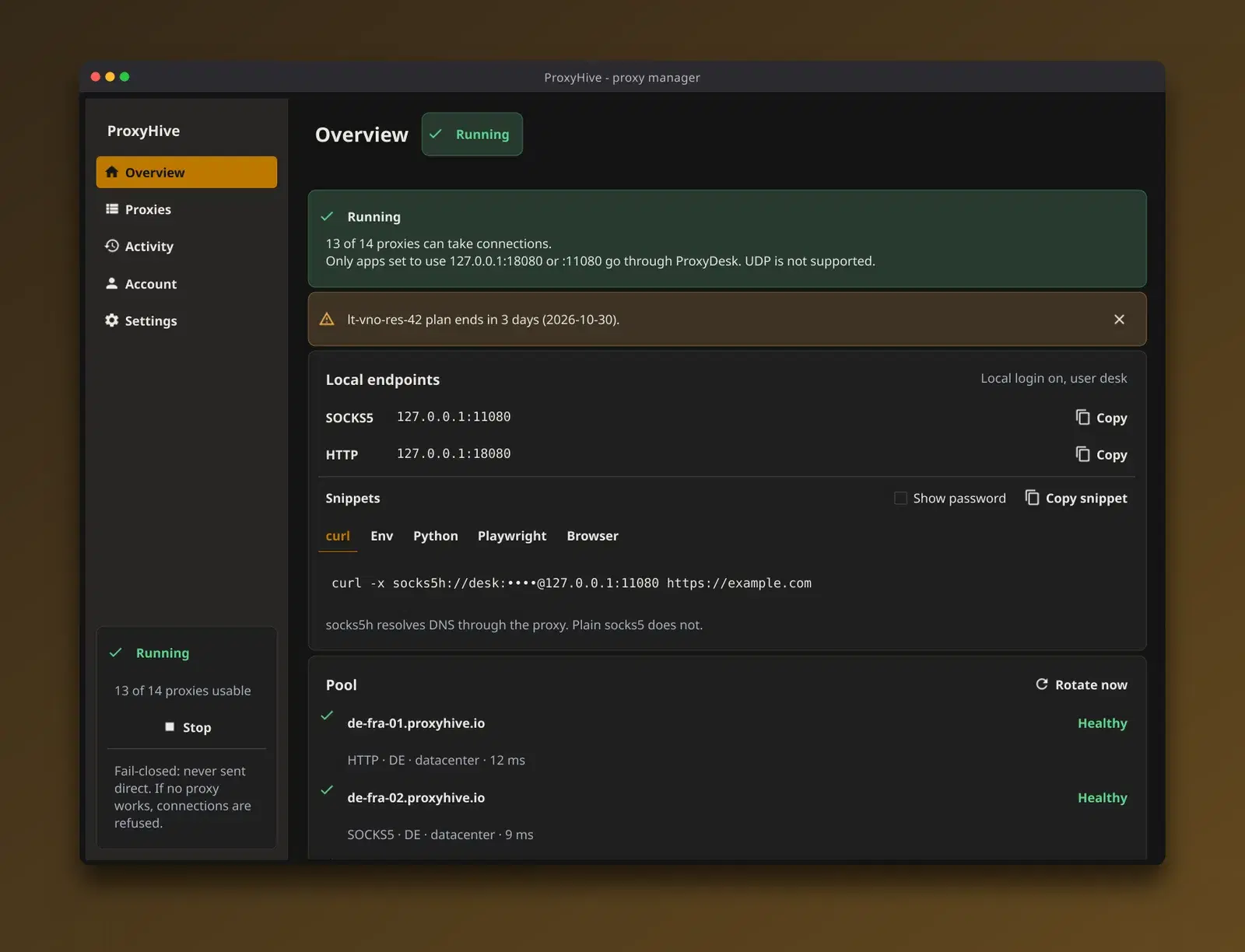Select the de-fra-01.proxyhive.io pool entry
1245x952 pixels.
416,723
